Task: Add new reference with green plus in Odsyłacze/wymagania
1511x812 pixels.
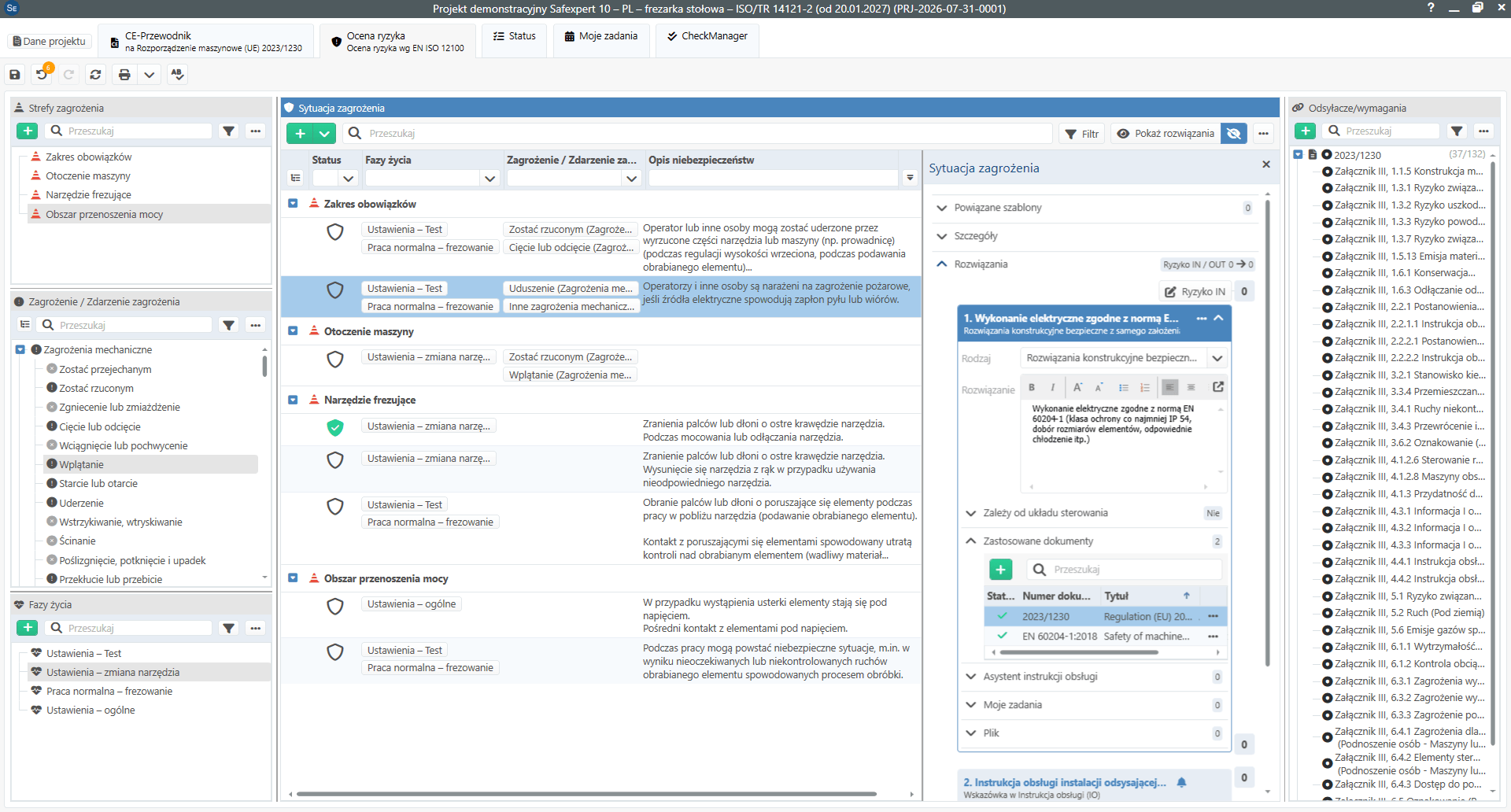Action: [x=1306, y=131]
